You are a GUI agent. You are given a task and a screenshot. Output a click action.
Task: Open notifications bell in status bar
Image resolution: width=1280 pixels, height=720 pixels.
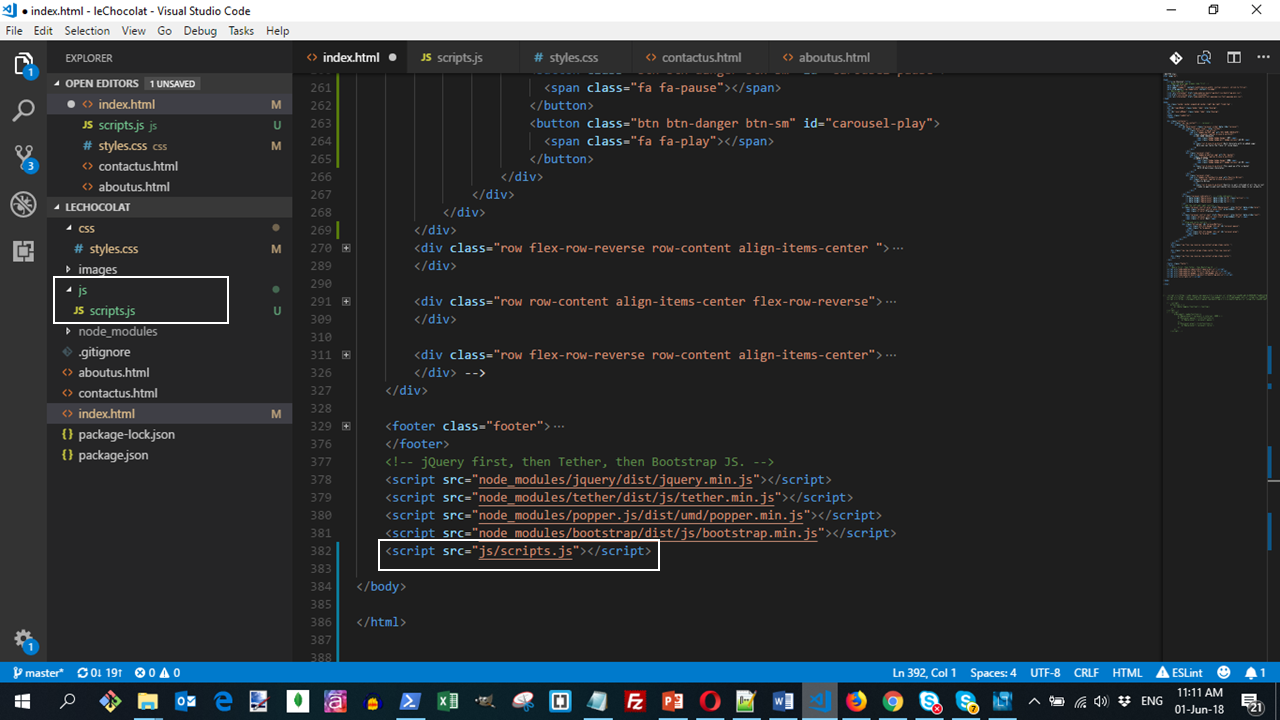coord(1255,673)
